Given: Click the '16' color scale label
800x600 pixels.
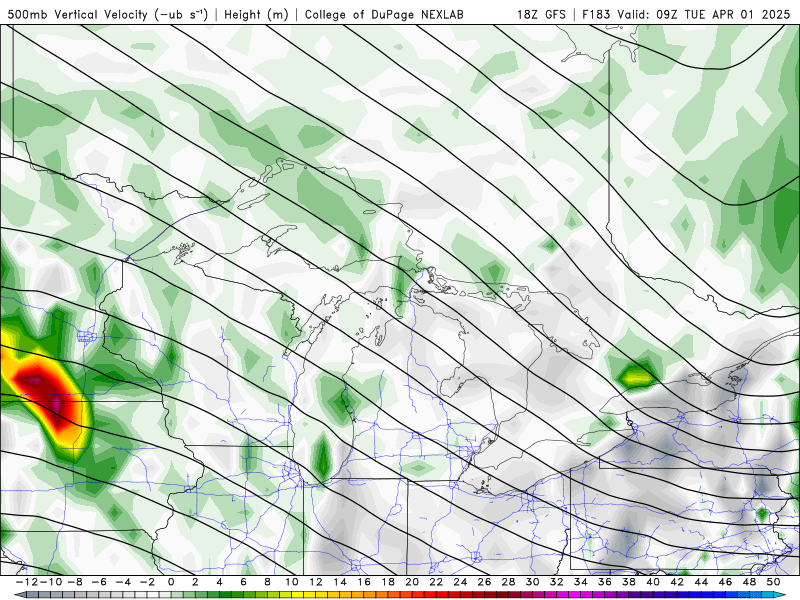Looking at the screenshot, I should [364, 582].
